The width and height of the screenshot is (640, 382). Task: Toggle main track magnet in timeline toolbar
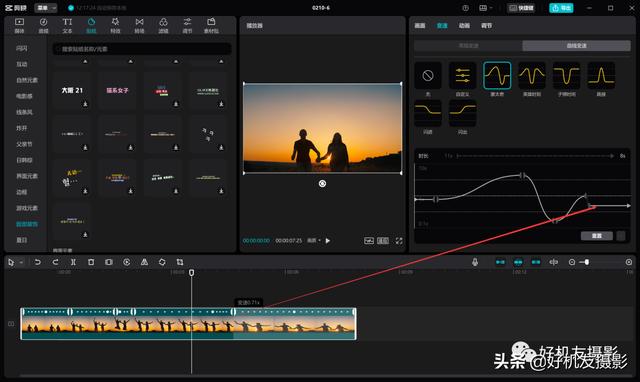coord(500,262)
